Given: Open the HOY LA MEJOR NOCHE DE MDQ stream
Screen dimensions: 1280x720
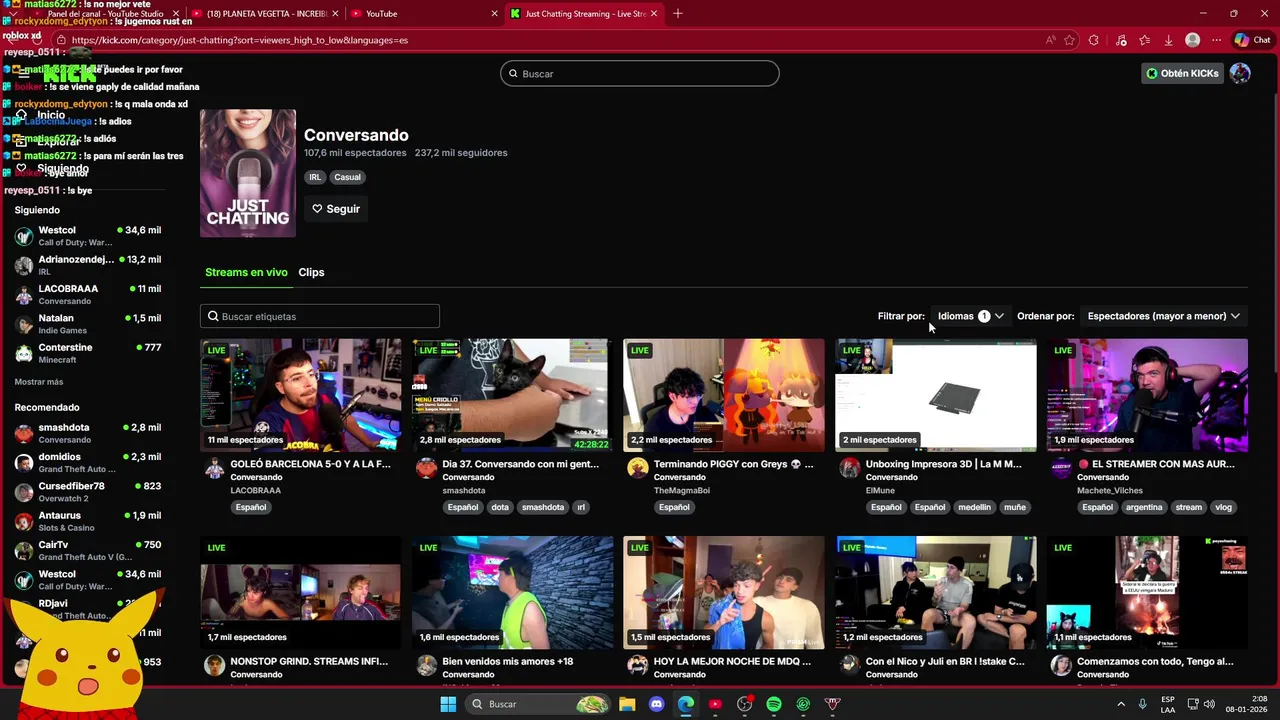Looking at the screenshot, I should click(x=733, y=661).
